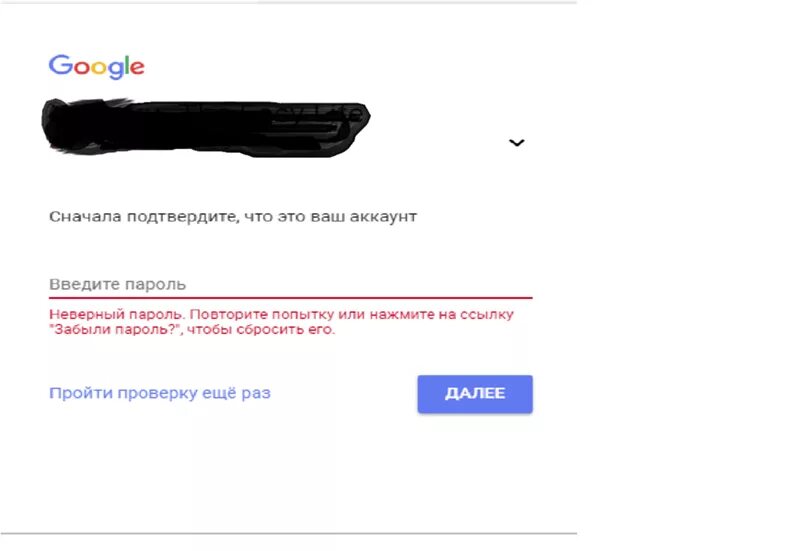The width and height of the screenshot is (800, 551).
Task: Click the Сначала подтвердите heading text
Action: [233, 217]
